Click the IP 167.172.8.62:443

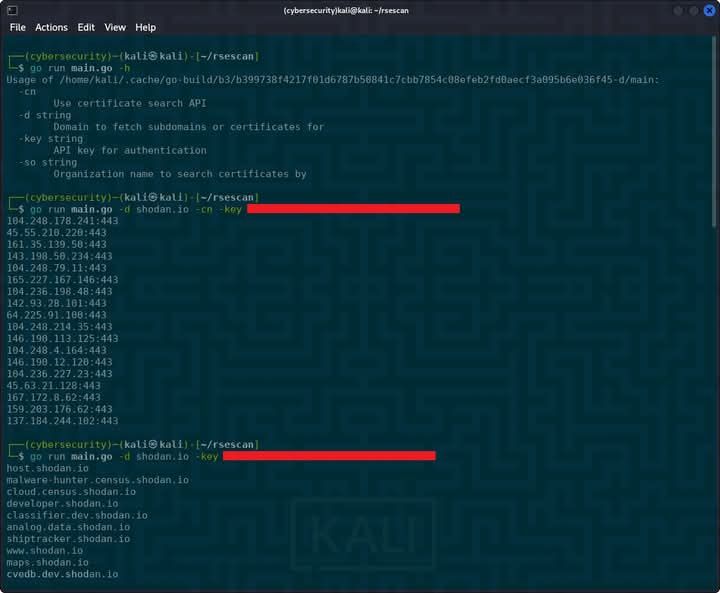pyautogui.click(x=54, y=397)
